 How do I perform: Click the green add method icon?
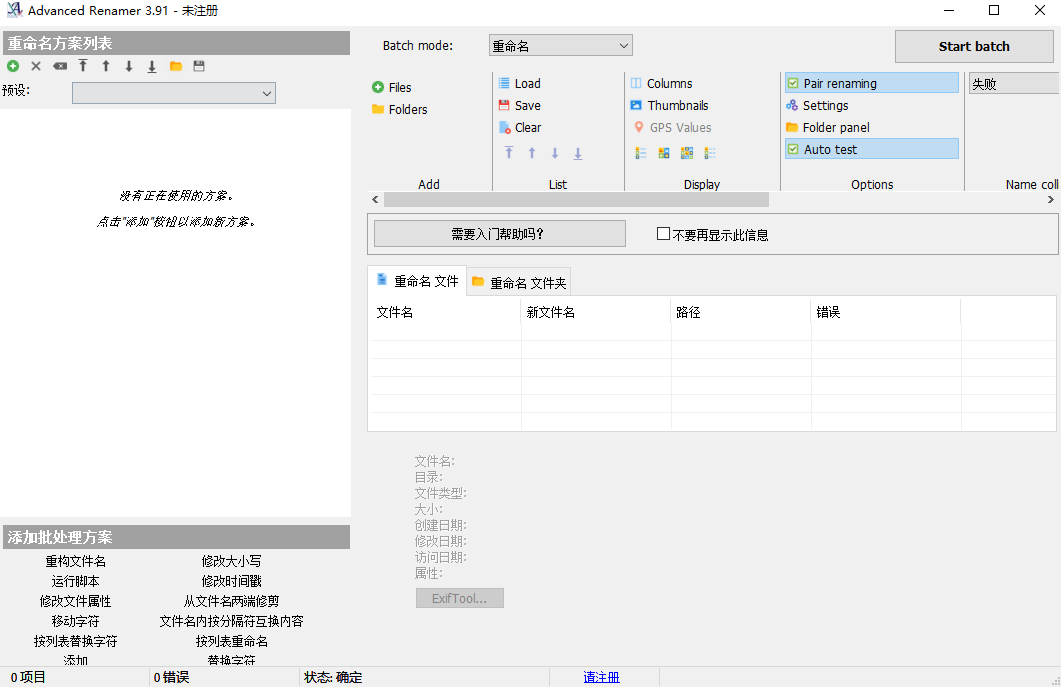click(x=12, y=66)
